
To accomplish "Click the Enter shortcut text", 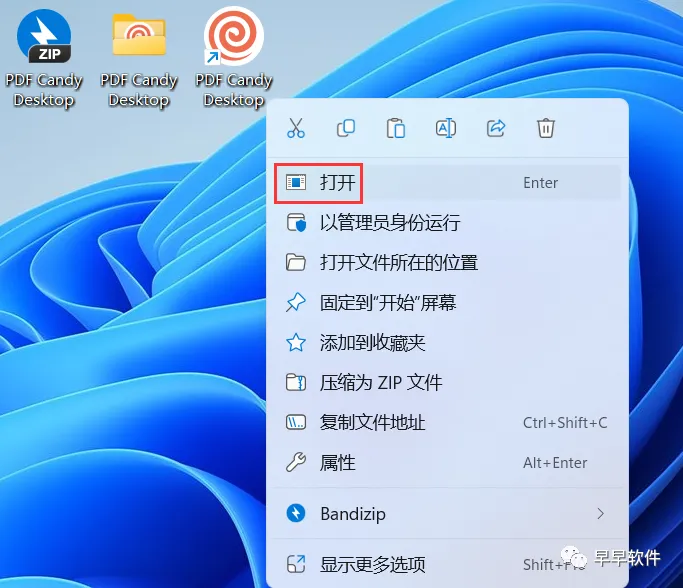I will (540, 183).
